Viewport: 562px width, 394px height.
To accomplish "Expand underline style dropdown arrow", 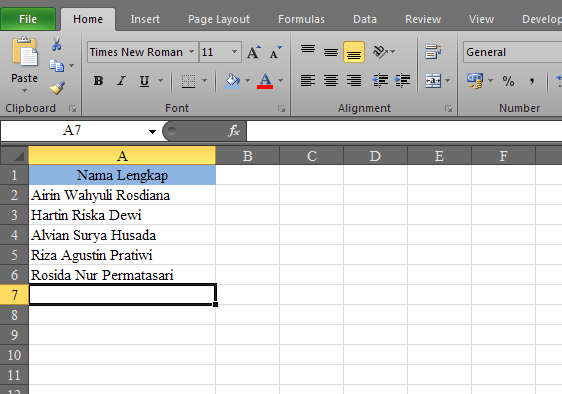I will click(x=161, y=81).
